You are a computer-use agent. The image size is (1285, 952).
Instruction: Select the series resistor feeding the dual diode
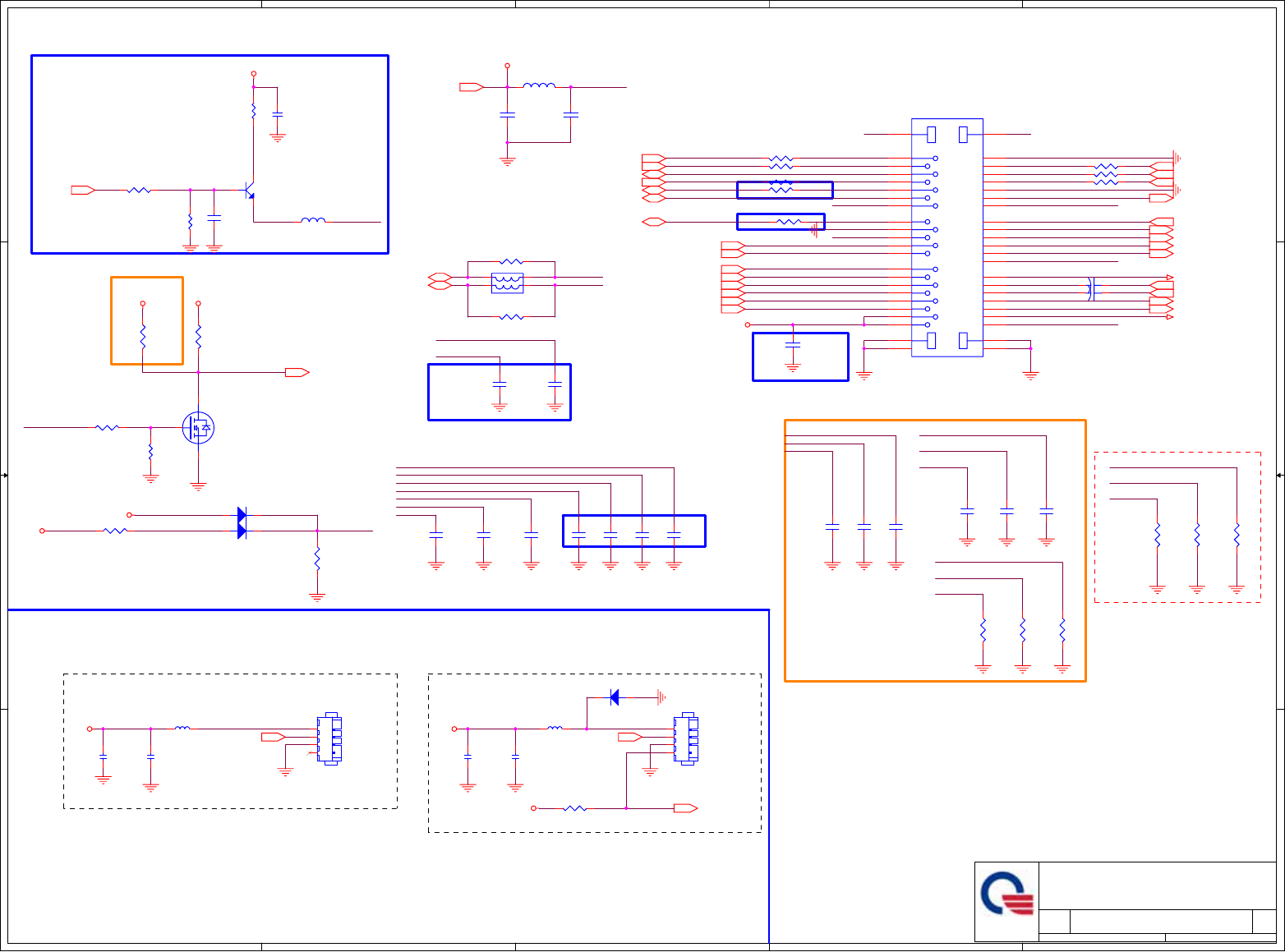point(115,531)
